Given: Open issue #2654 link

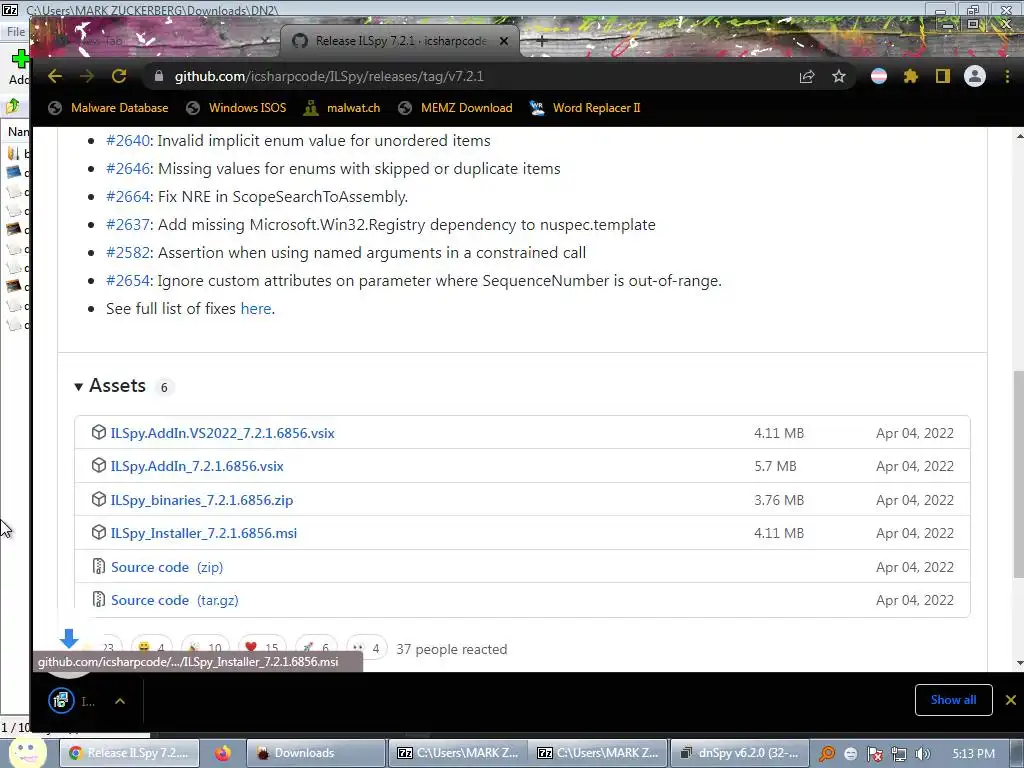Looking at the screenshot, I should [128, 281].
